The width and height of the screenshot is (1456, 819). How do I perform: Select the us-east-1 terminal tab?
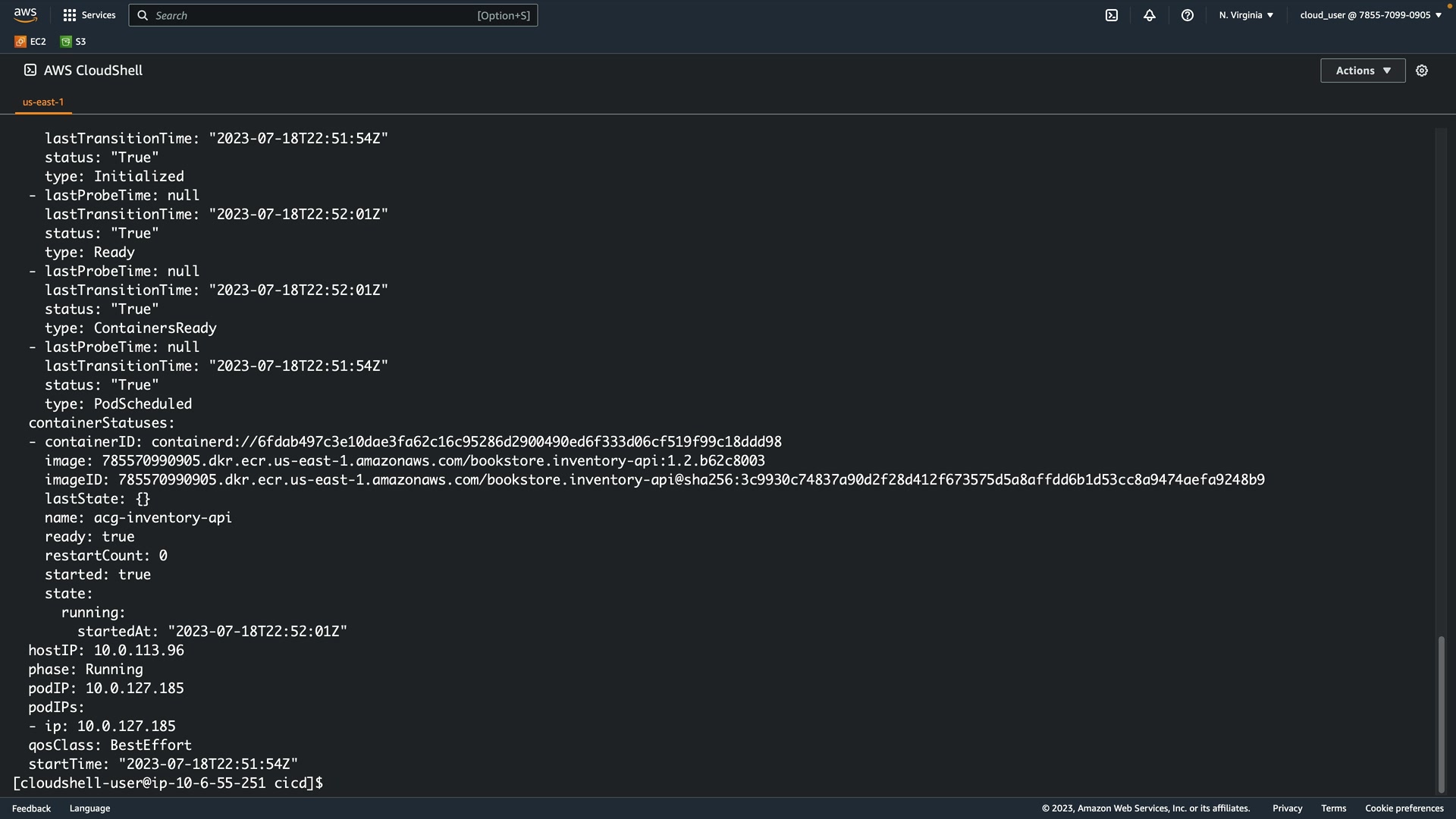[43, 102]
